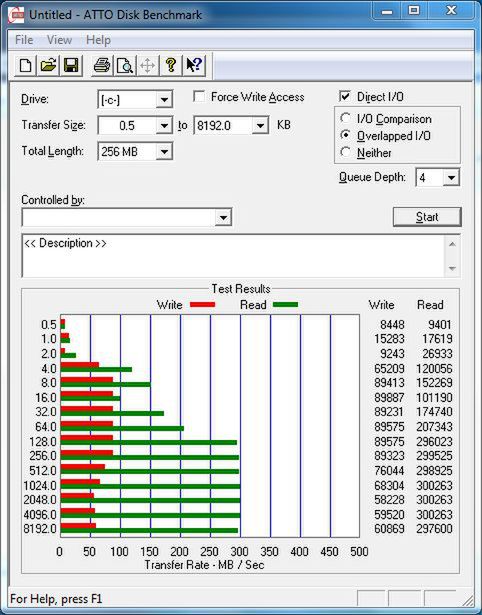
Task: Click the red Write legend swatch
Action: pos(202,305)
